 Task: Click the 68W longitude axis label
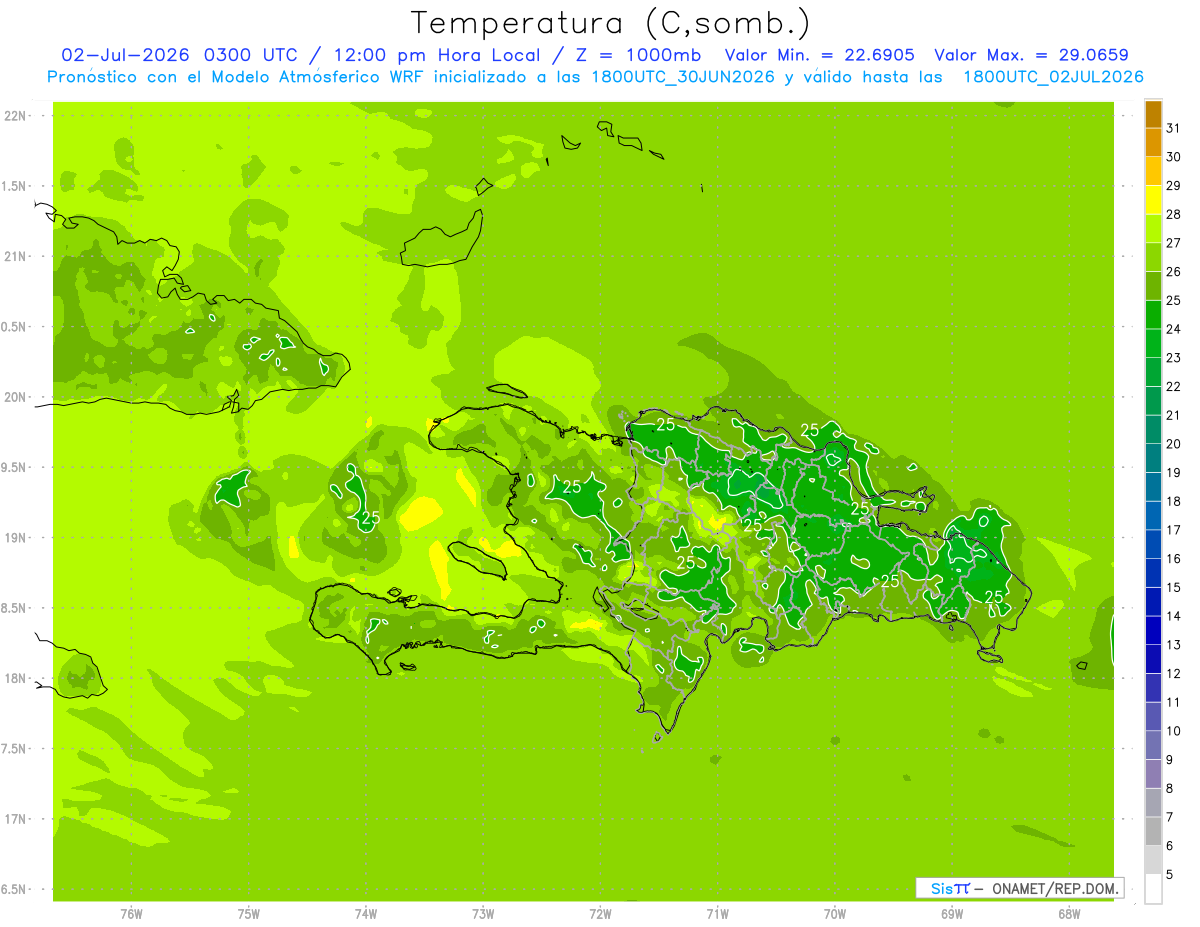(1069, 913)
